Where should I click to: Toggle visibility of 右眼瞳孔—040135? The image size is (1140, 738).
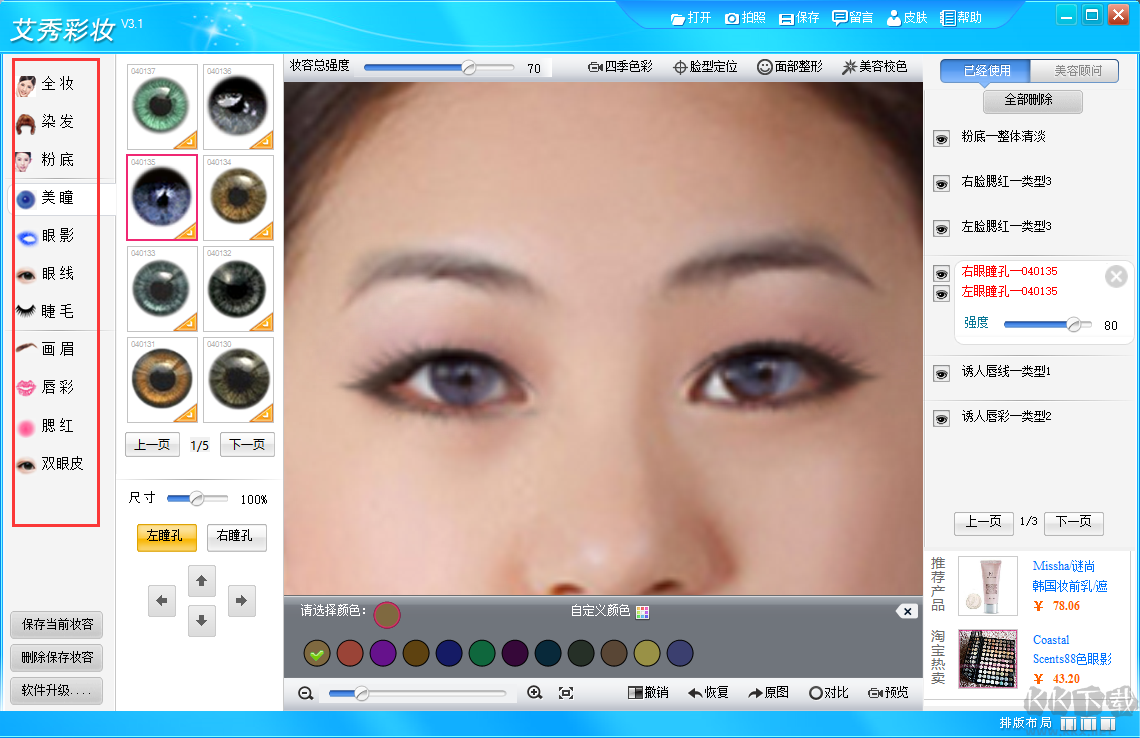tap(940, 272)
